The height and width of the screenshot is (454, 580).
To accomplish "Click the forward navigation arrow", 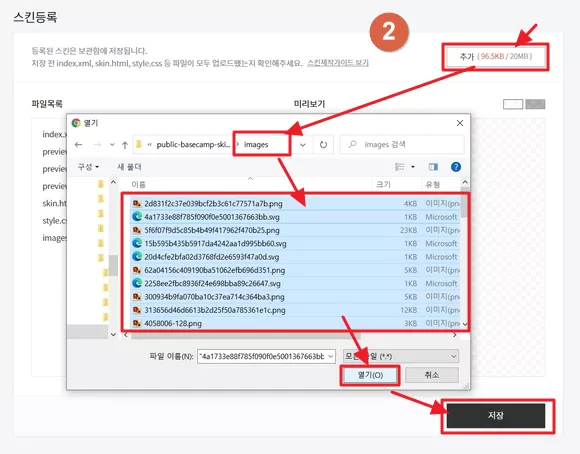I will point(97,145).
